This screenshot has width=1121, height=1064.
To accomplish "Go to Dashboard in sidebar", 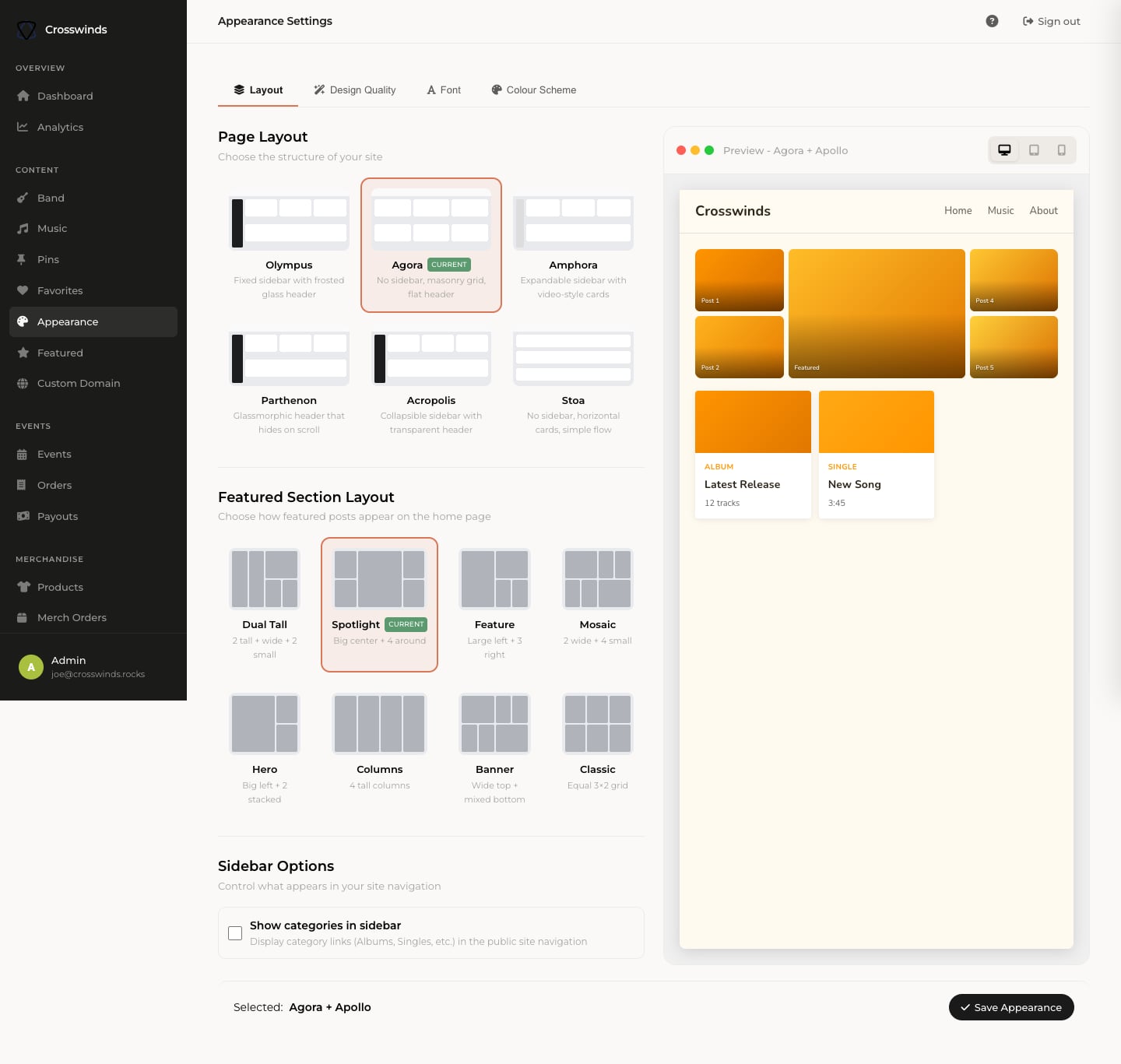I will coord(93,96).
